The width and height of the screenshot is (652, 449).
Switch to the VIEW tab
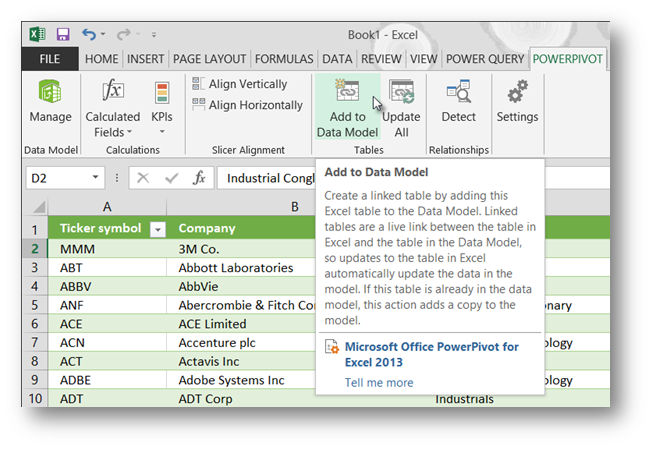click(424, 59)
